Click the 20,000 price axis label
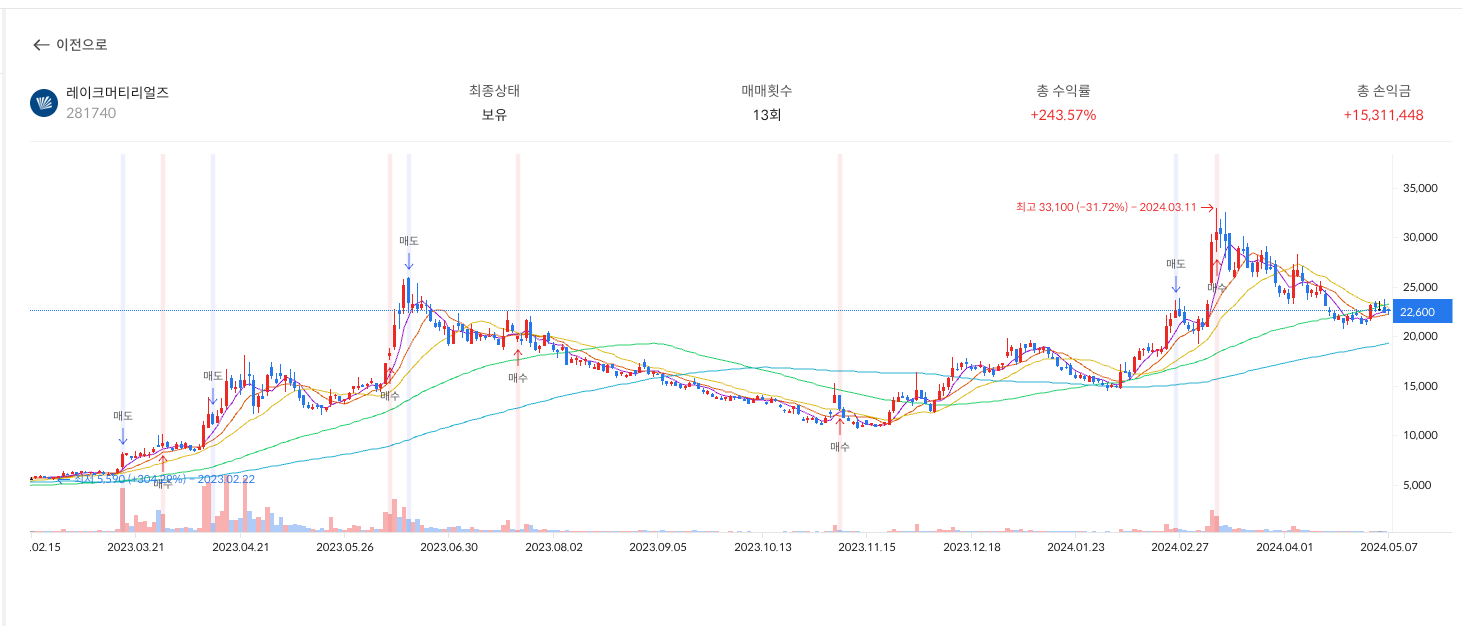The image size is (1462, 626). tap(1420, 337)
